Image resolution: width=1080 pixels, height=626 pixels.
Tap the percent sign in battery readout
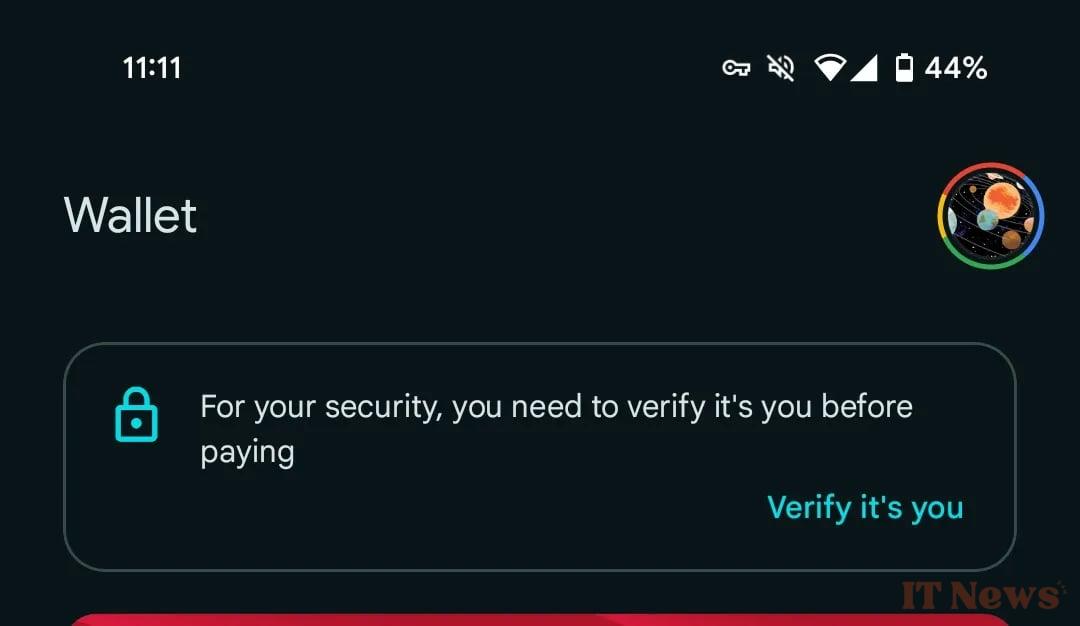pos(975,68)
